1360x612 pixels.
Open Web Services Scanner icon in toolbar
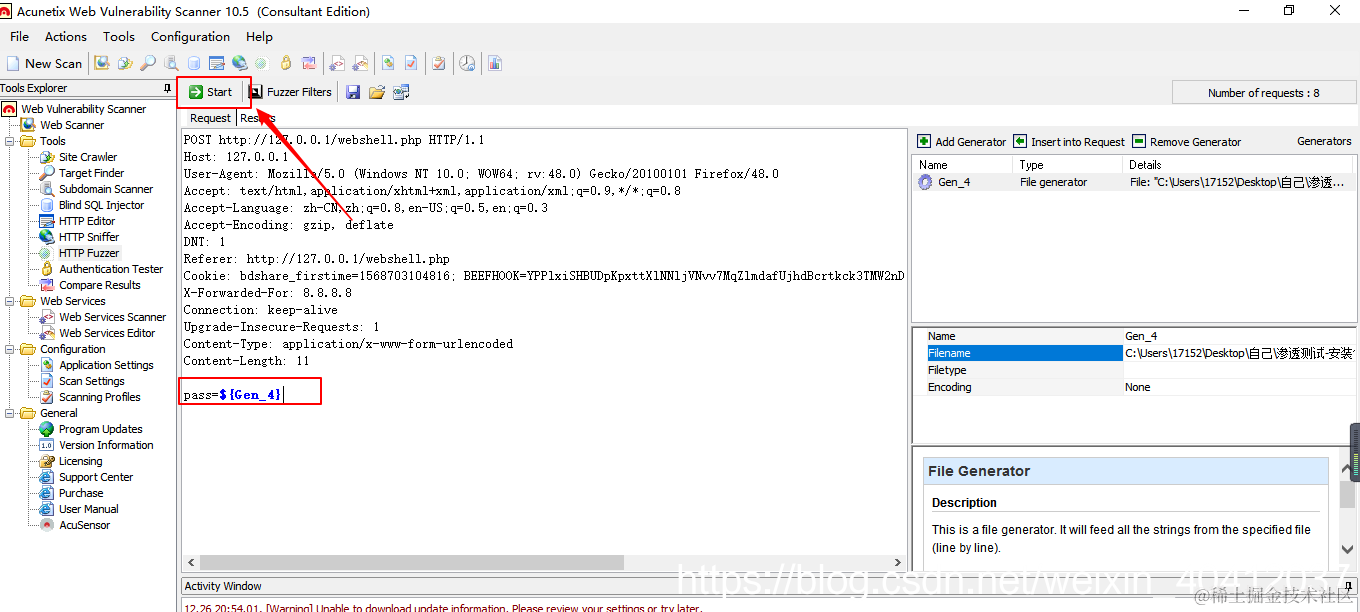coord(338,63)
